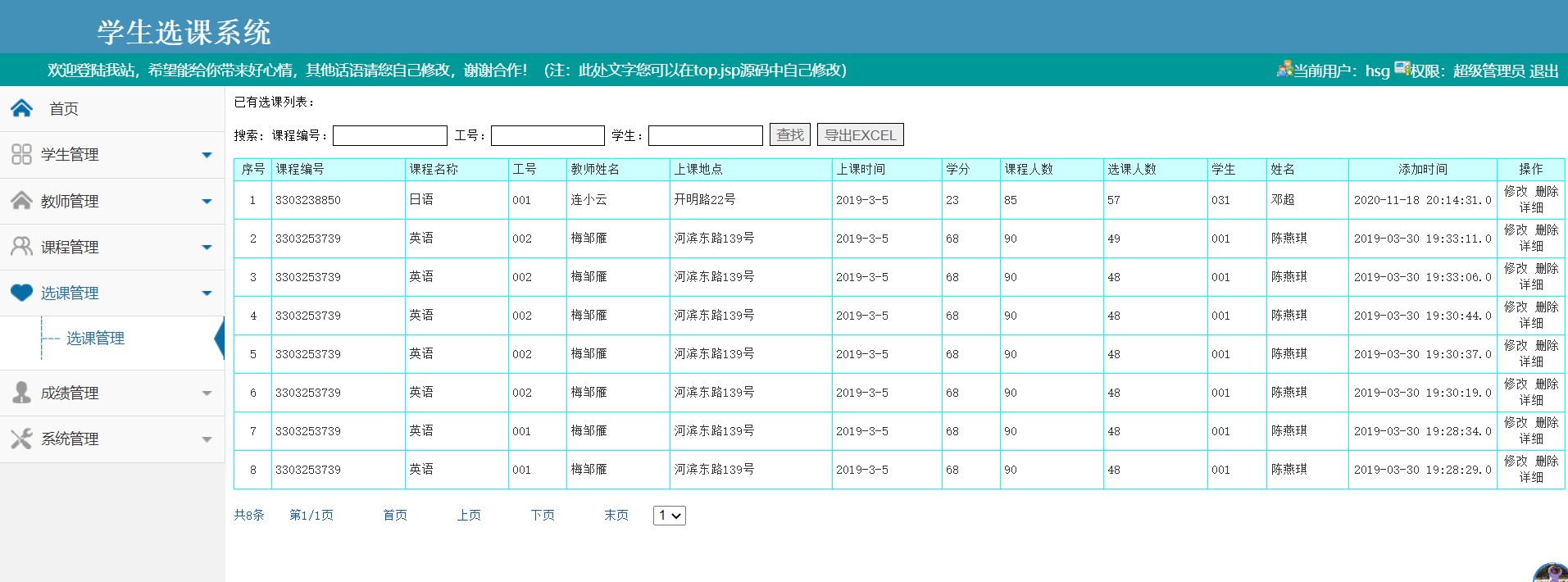Open the 教师管理 menu label

70,201
